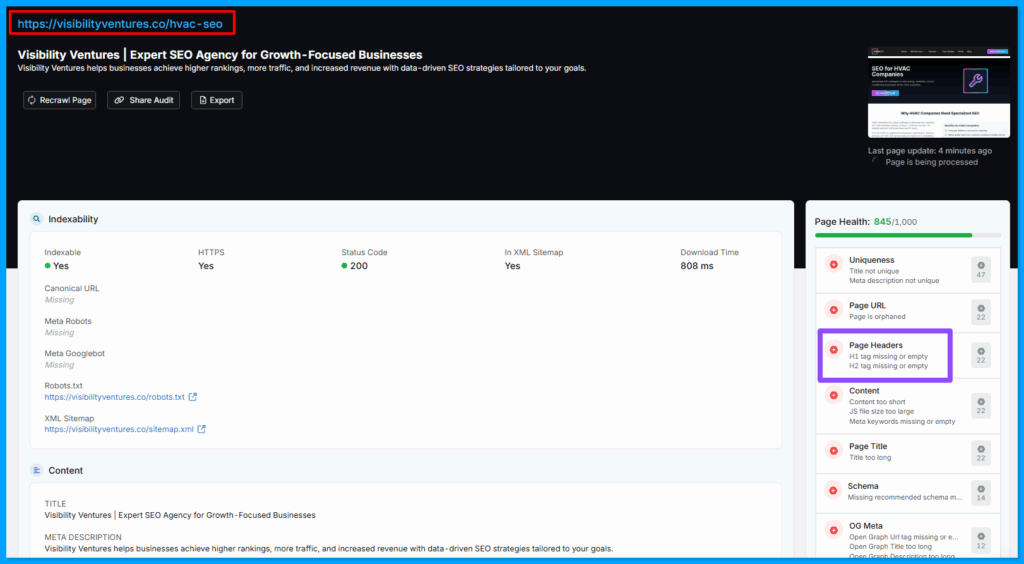
Task: Click the recrawl arrows icon
Action: pyautogui.click(x=31, y=101)
